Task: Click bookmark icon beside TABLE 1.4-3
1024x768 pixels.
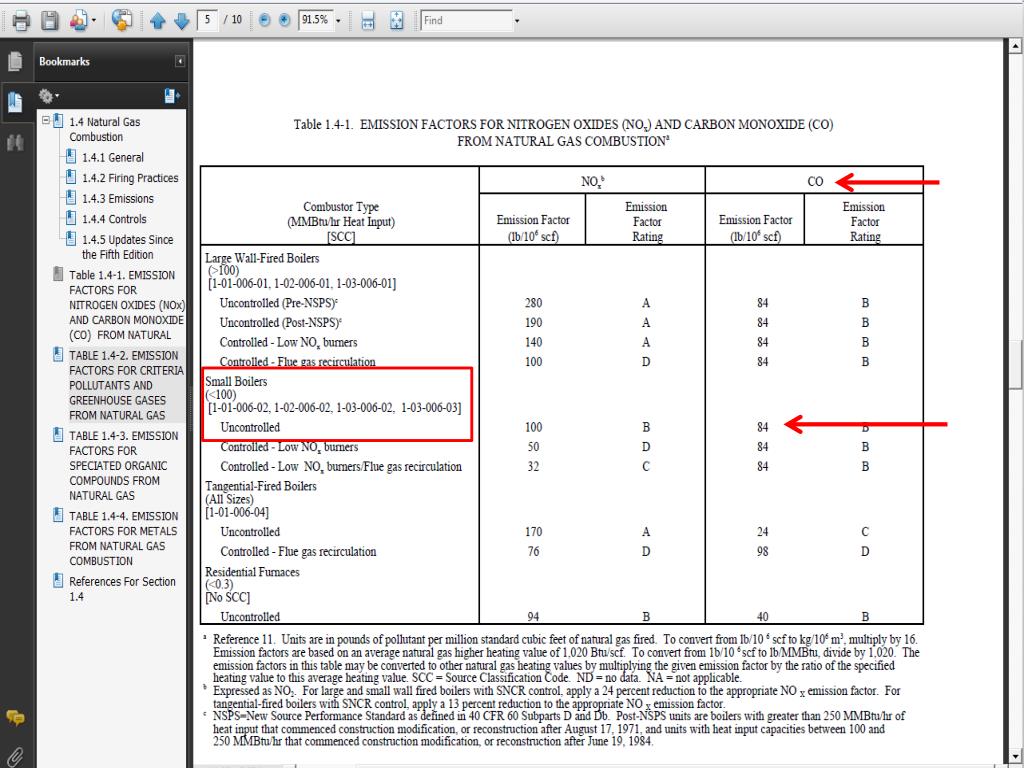Action: [x=58, y=435]
